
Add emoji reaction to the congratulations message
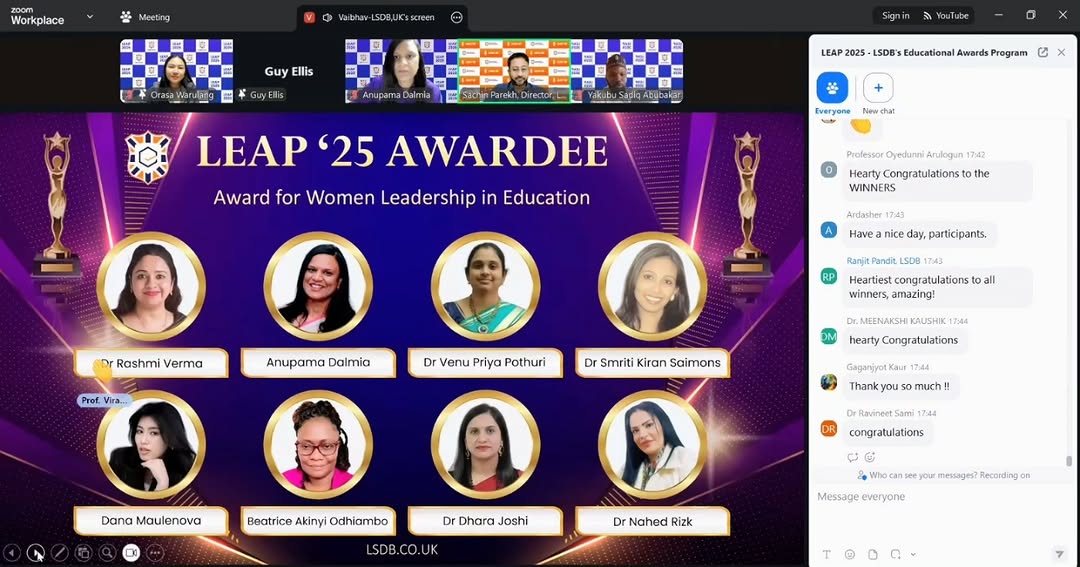click(x=870, y=457)
